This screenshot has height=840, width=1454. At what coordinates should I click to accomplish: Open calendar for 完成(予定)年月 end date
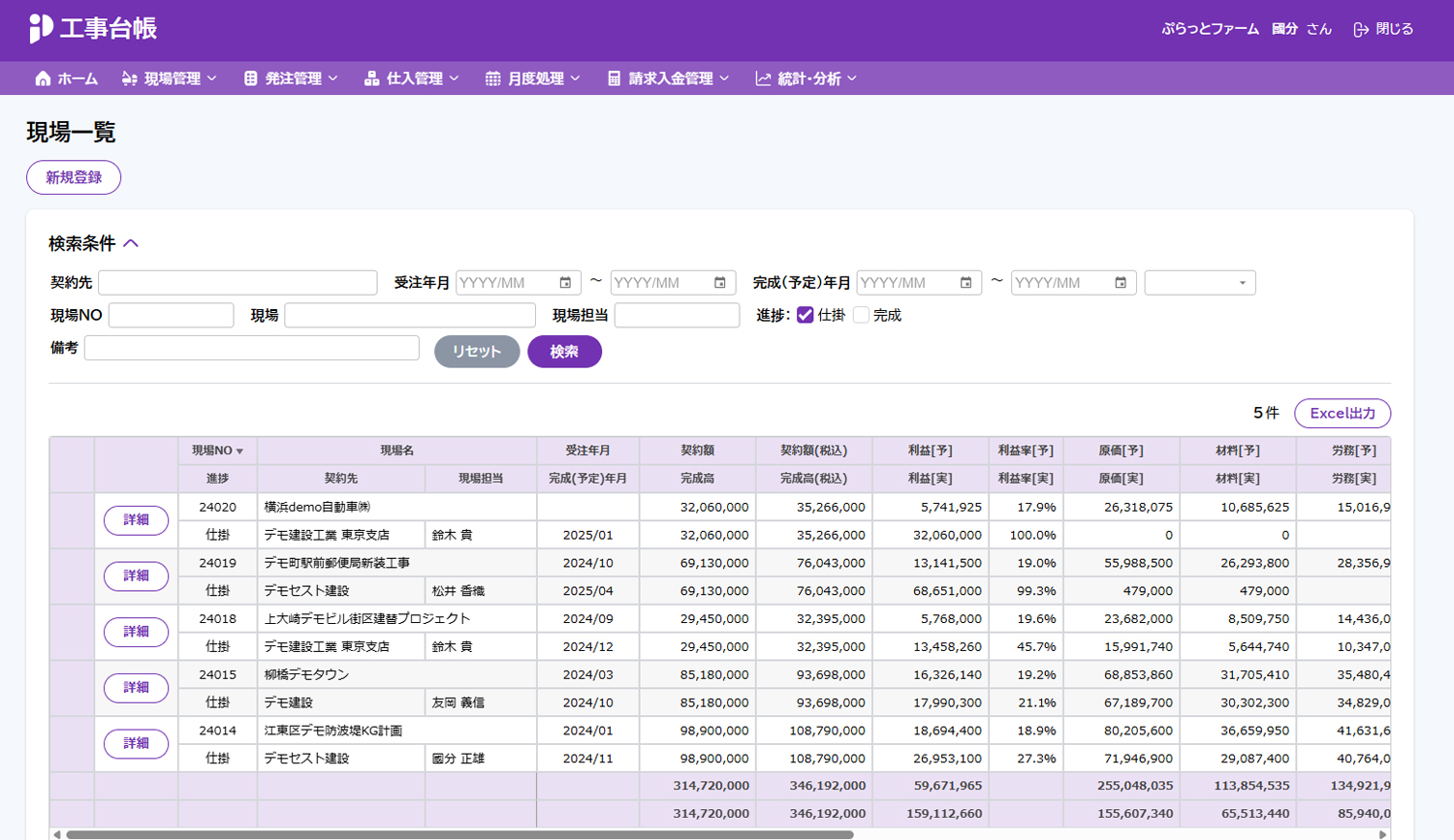point(1120,283)
